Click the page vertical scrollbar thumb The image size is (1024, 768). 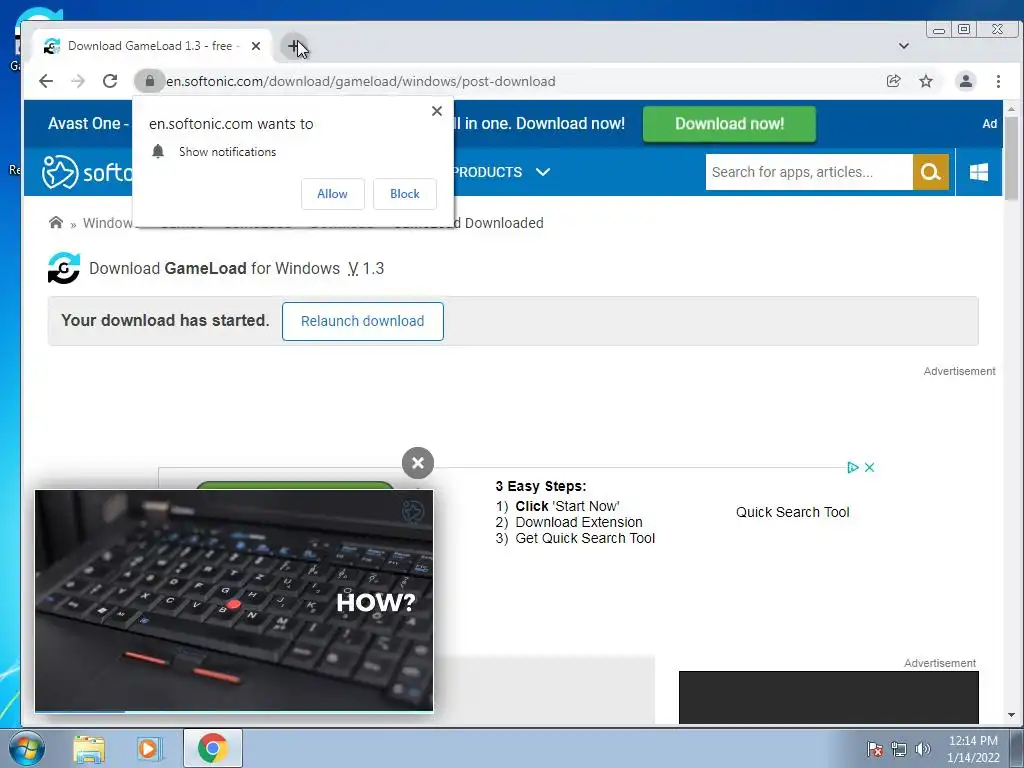pos(1011,157)
